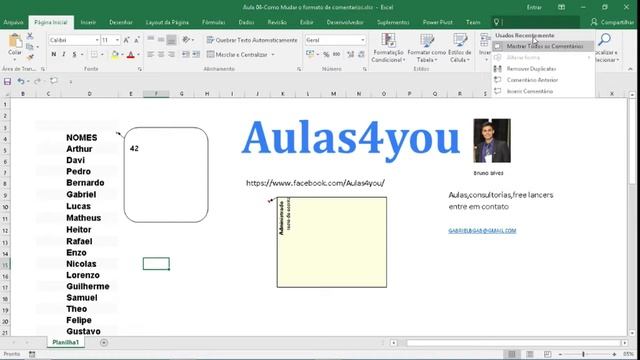Apply percent style format
The width and height of the screenshot is (640, 360).
(326, 54)
